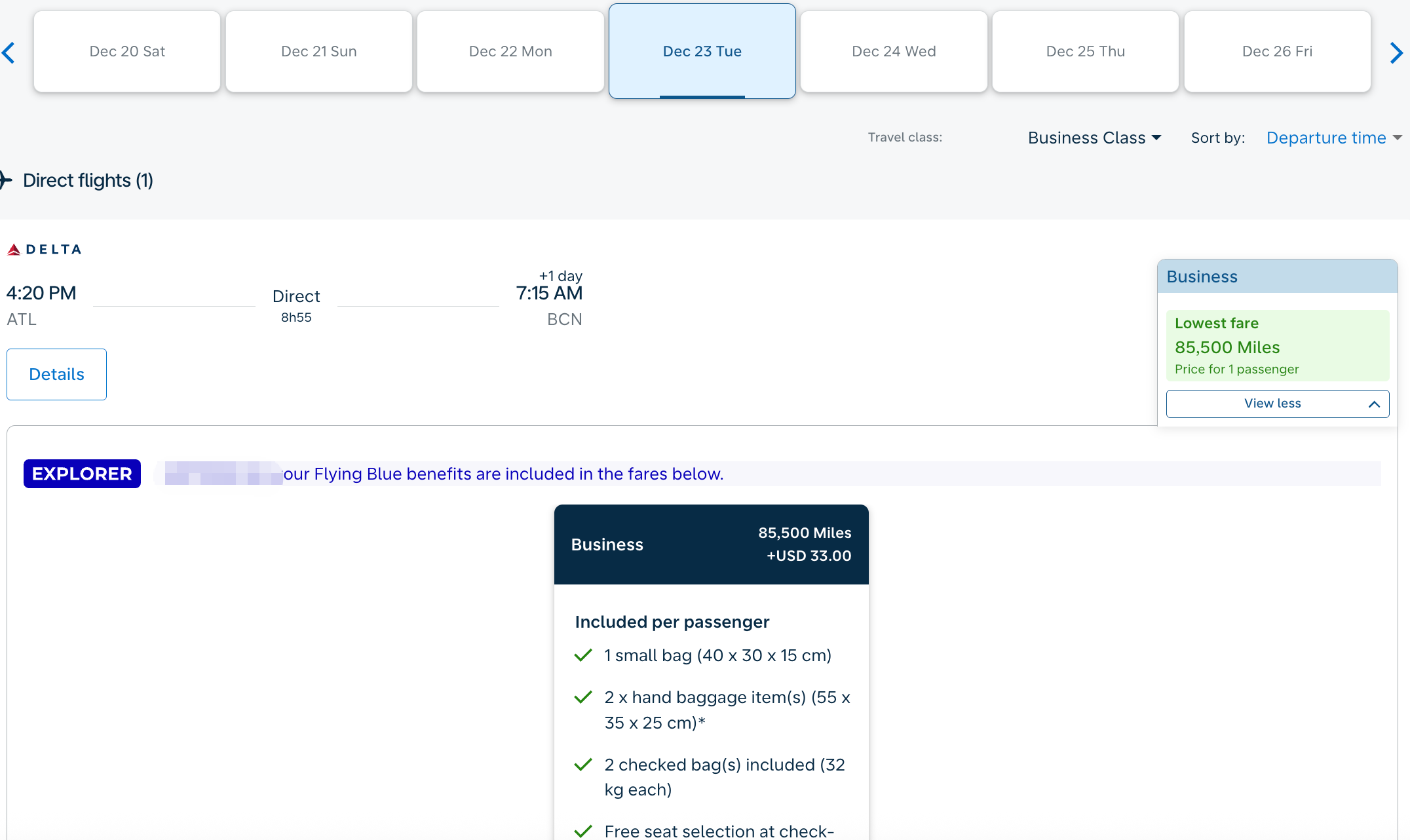Click Price for 1 passenger text

(1236, 369)
